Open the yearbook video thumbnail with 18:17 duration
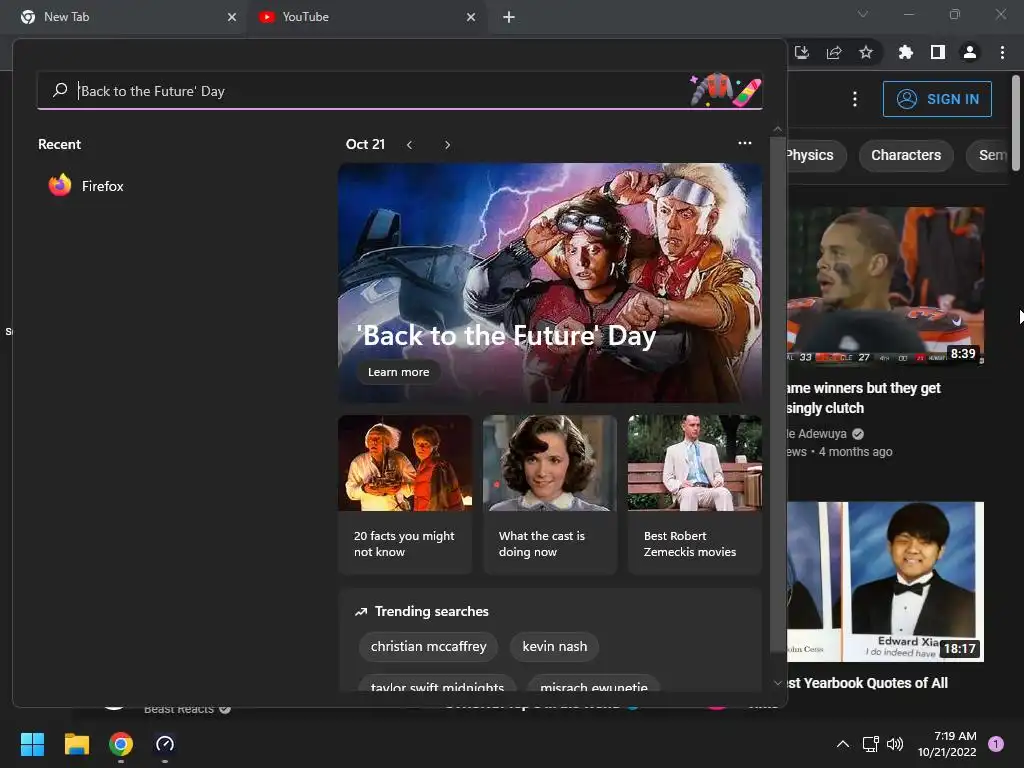The width and height of the screenshot is (1024, 768). point(886,581)
